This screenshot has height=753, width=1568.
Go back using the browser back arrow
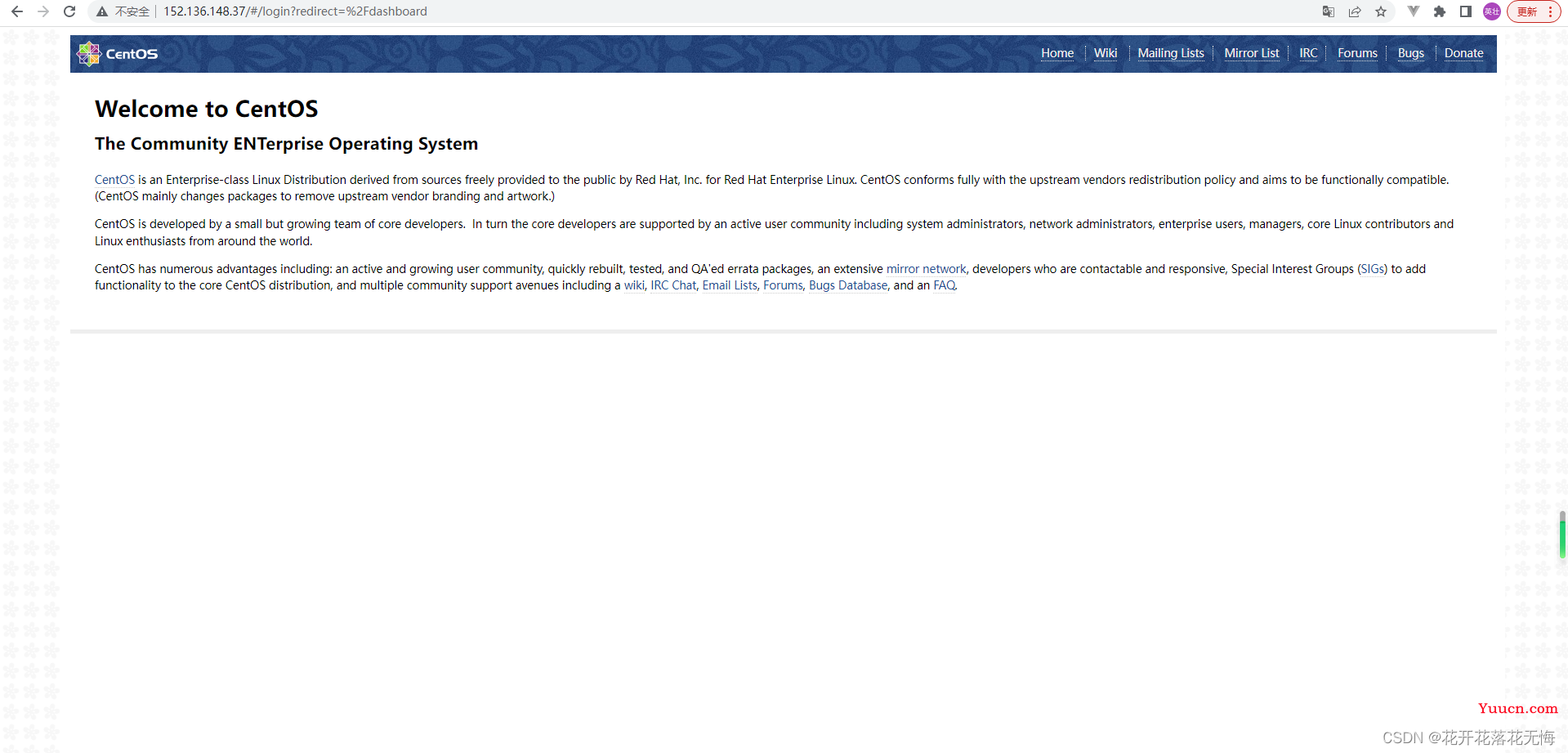point(17,11)
